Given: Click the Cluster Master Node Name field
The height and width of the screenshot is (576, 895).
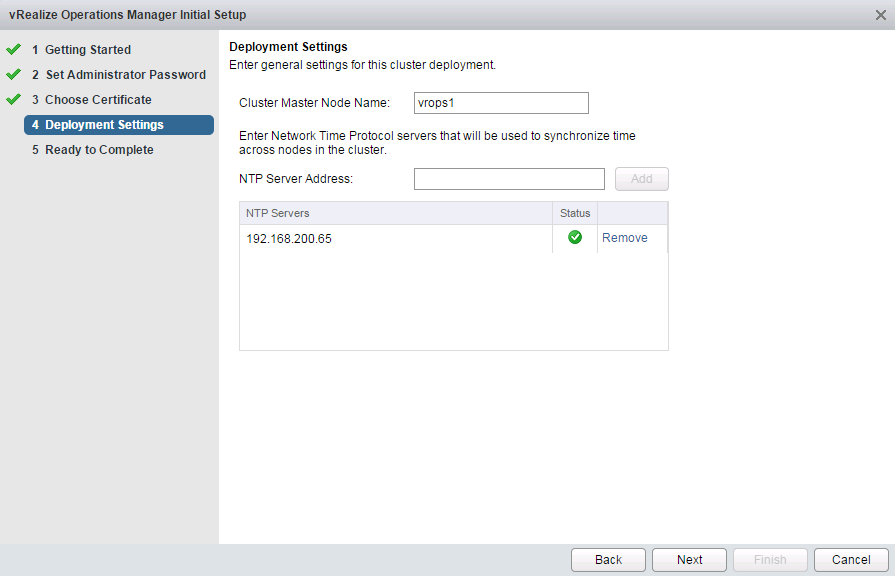Looking at the screenshot, I should (501, 103).
